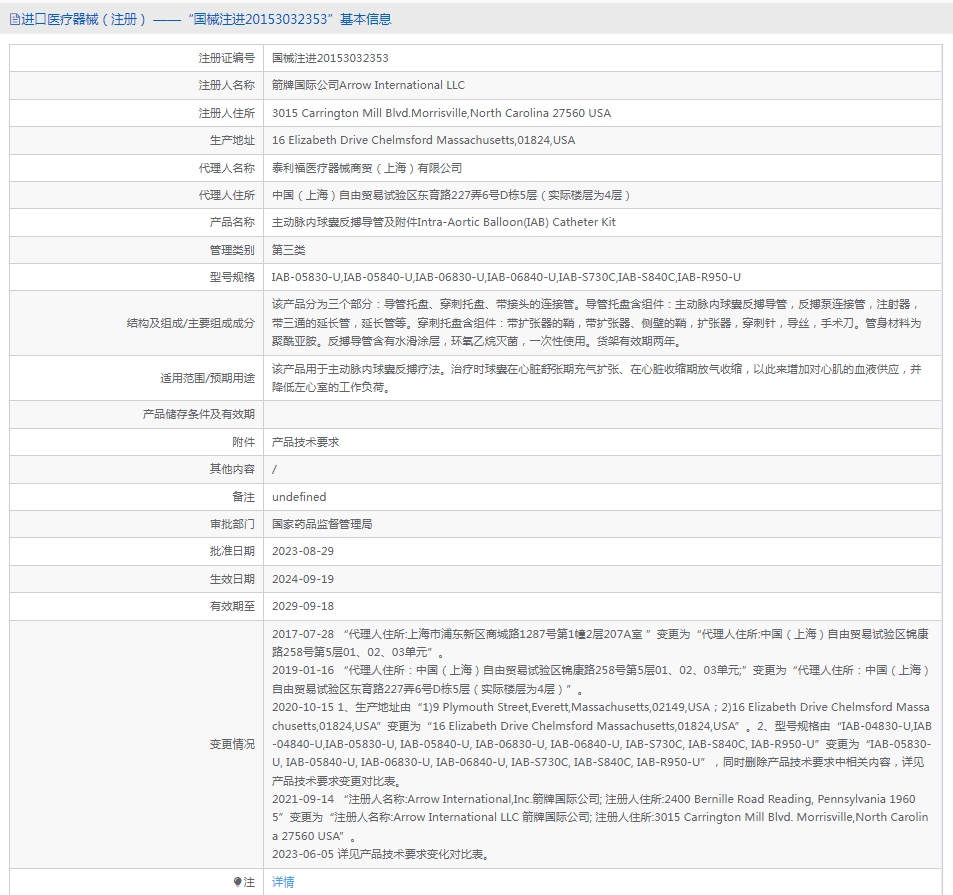Select approval date 2023-08-29
This screenshot has height=895, width=953.
coord(303,551)
